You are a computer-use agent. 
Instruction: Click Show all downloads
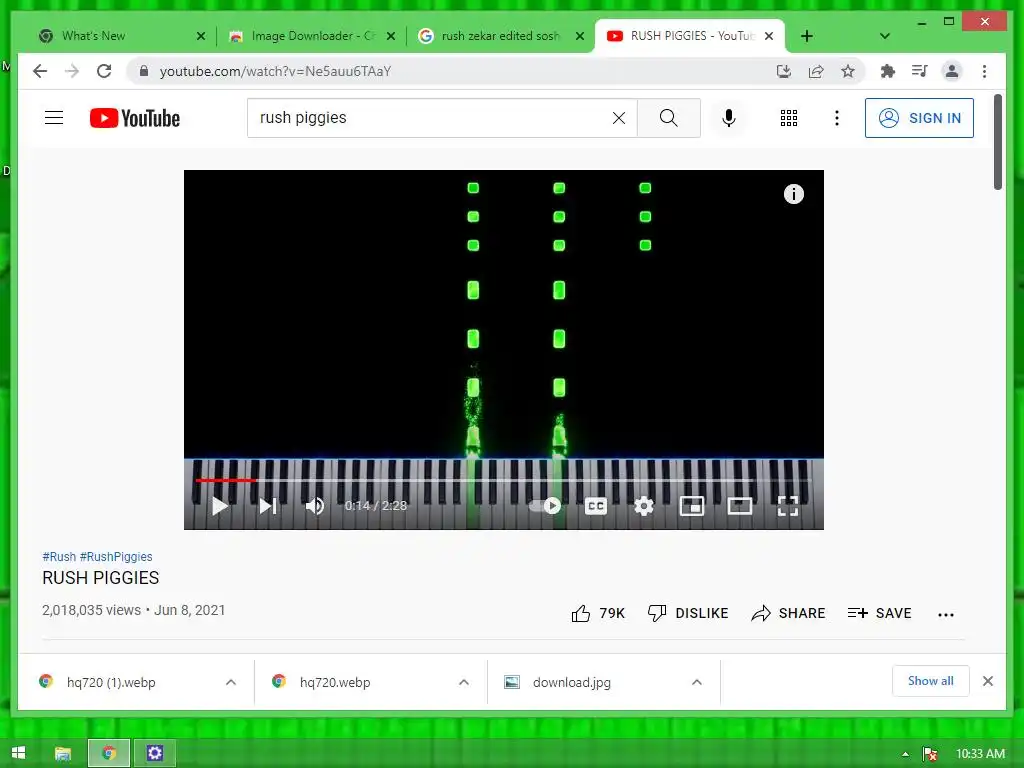(x=930, y=681)
